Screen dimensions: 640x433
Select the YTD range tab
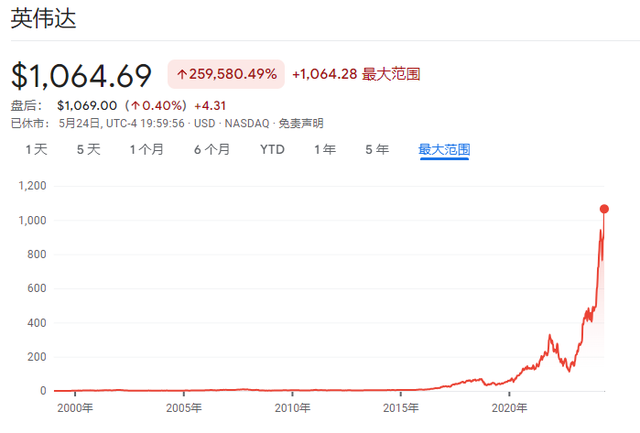pyautogui.click(x=272, y=150)
